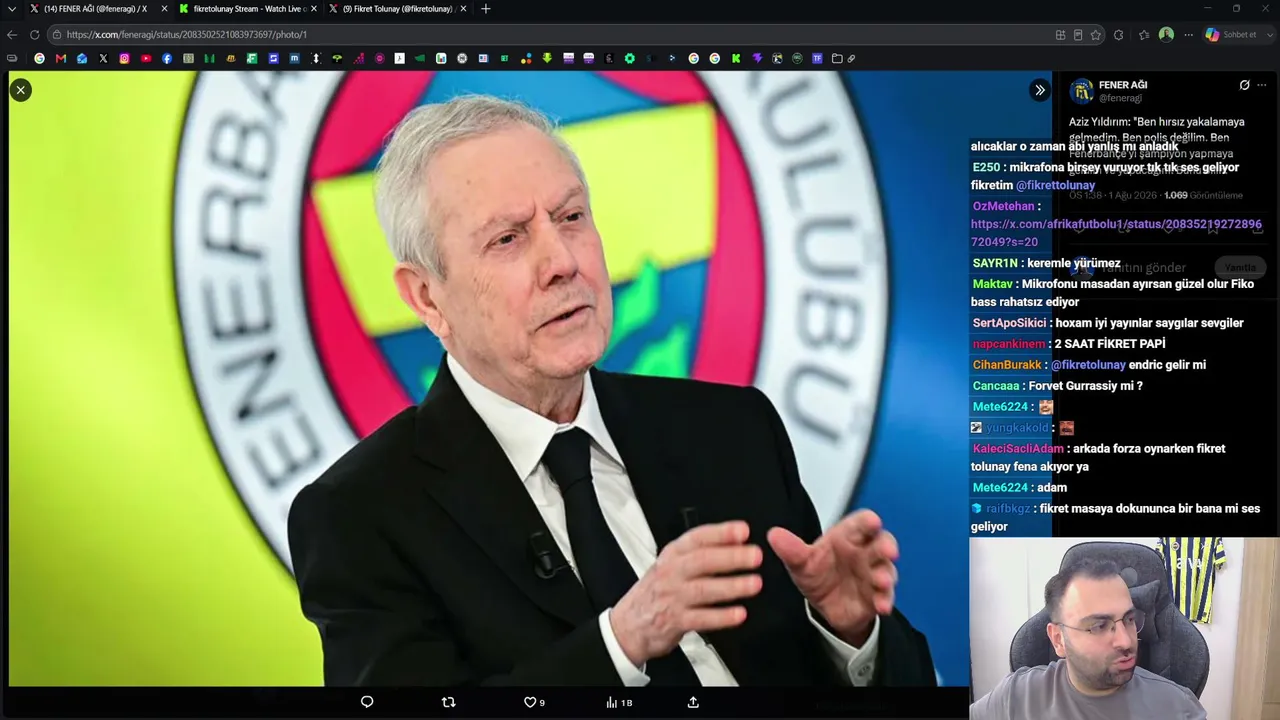Image resolution: width=1280 pixels, height=720 pixels.
Task: Share the post via upload icon
Action: click(693, 702)
